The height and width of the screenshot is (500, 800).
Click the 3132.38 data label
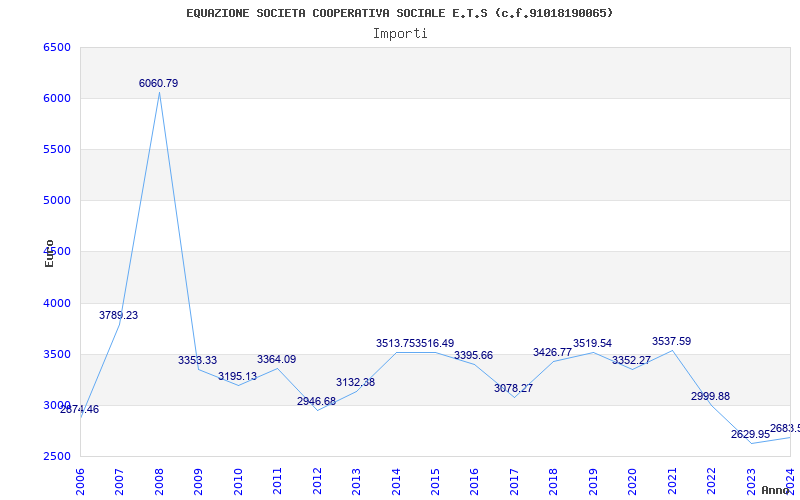355,383
